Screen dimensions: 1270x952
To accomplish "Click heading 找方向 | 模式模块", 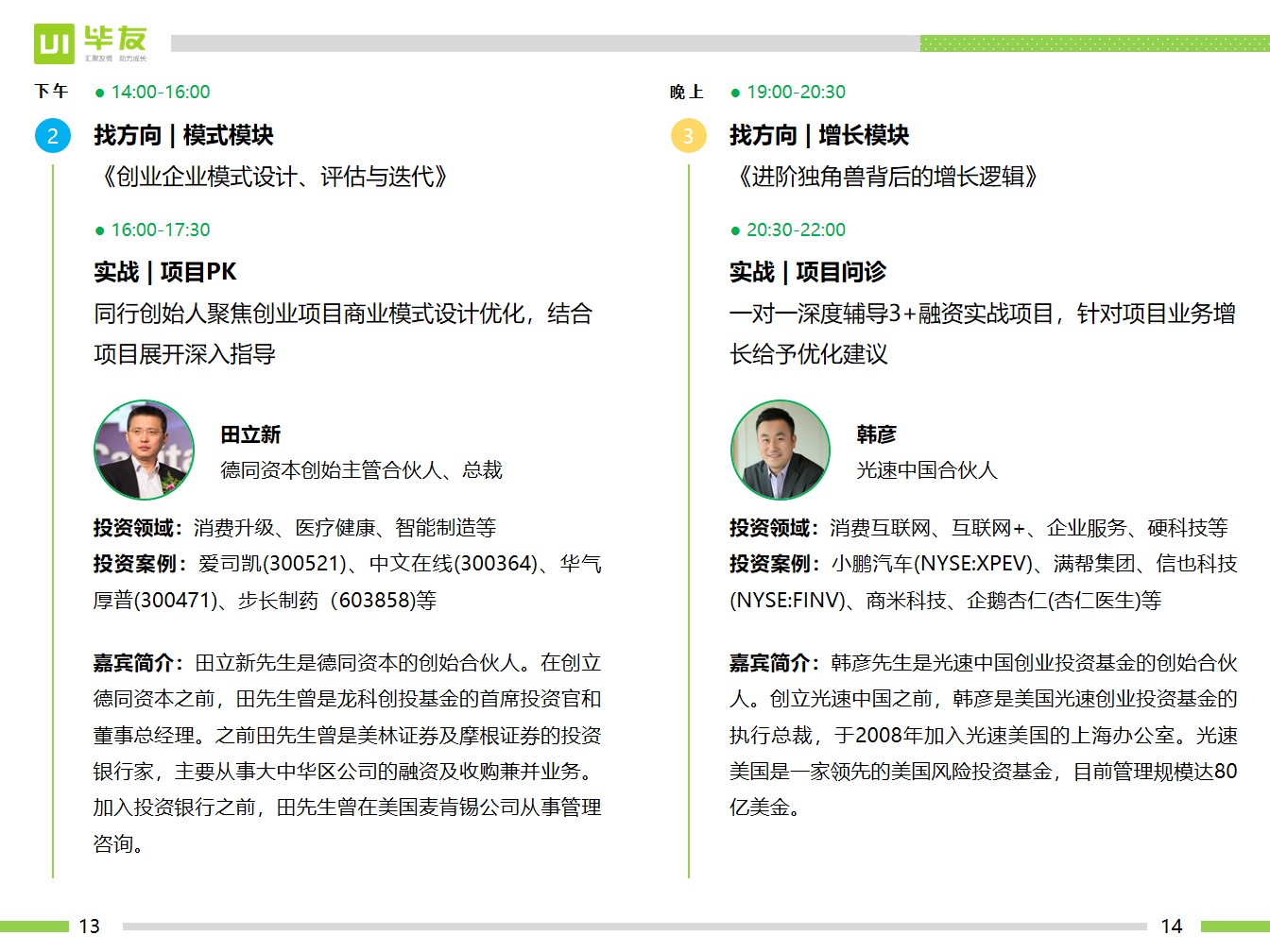I will click(x=183, y=135).
